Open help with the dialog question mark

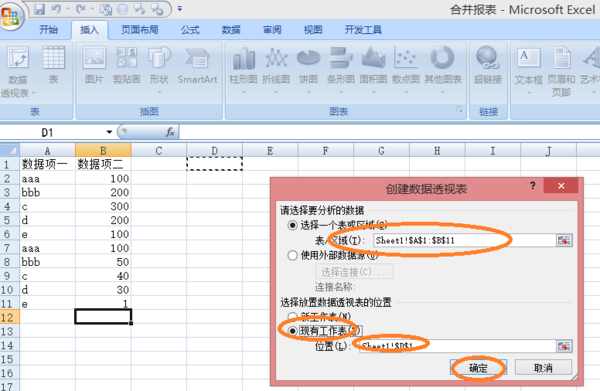click(532, 186)
